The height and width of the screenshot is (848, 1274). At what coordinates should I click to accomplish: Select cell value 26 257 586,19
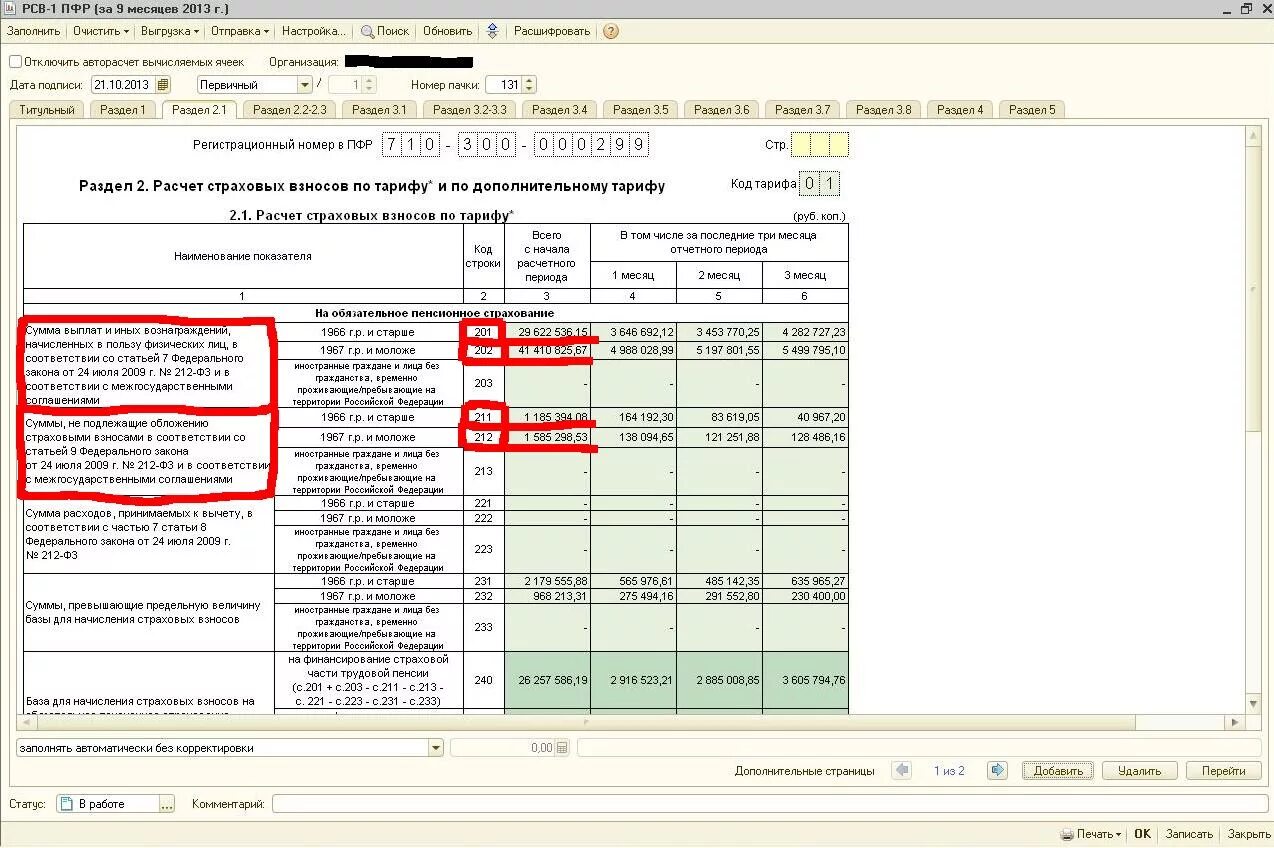point(547,680)
